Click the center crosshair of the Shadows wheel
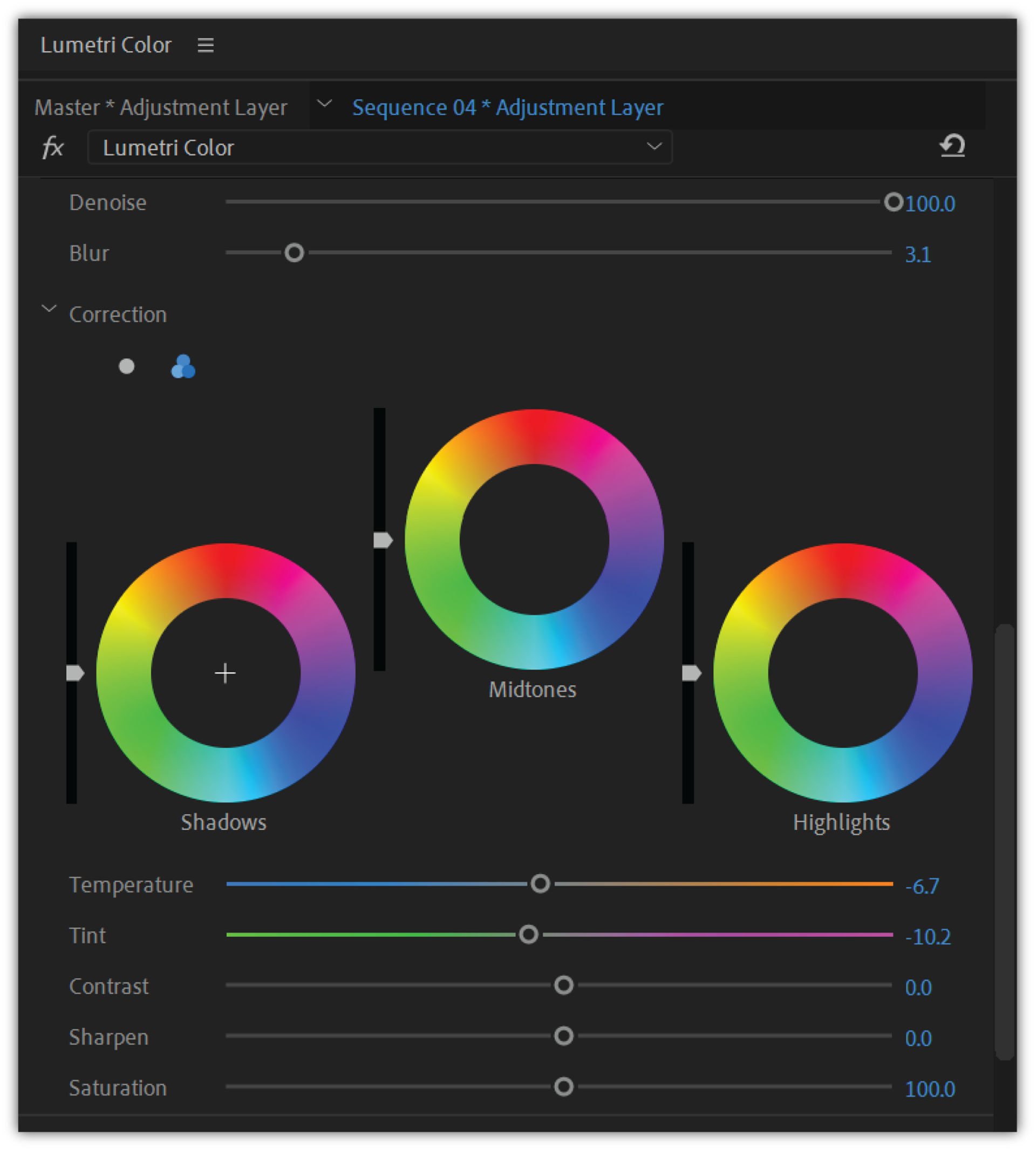The width and height of the screenshot is (1036, 1151). point(225,673)
